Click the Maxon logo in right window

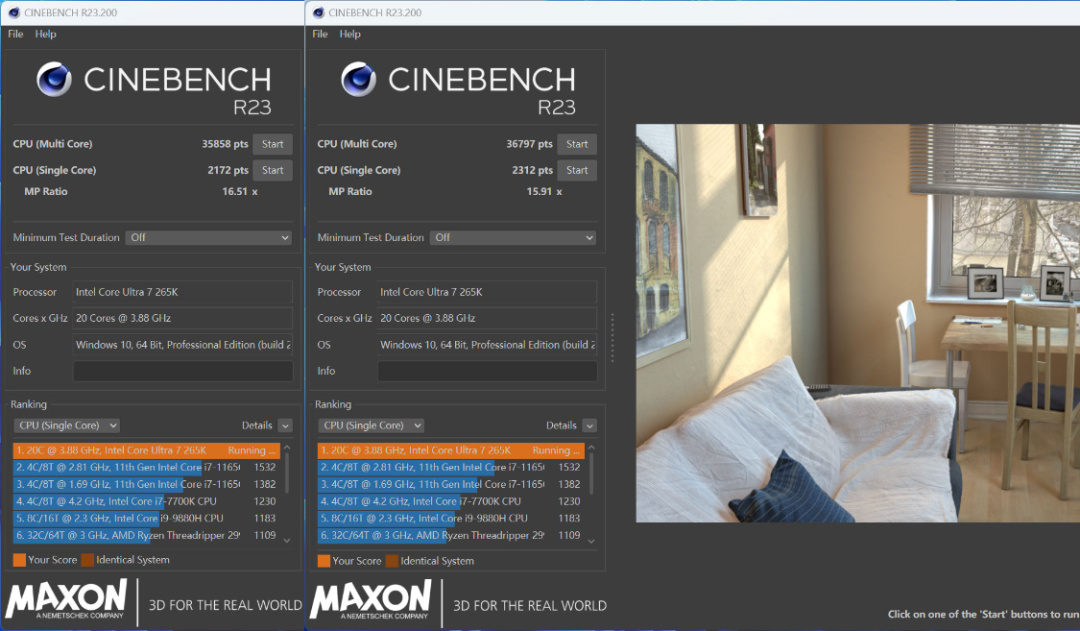coord(371,599)
